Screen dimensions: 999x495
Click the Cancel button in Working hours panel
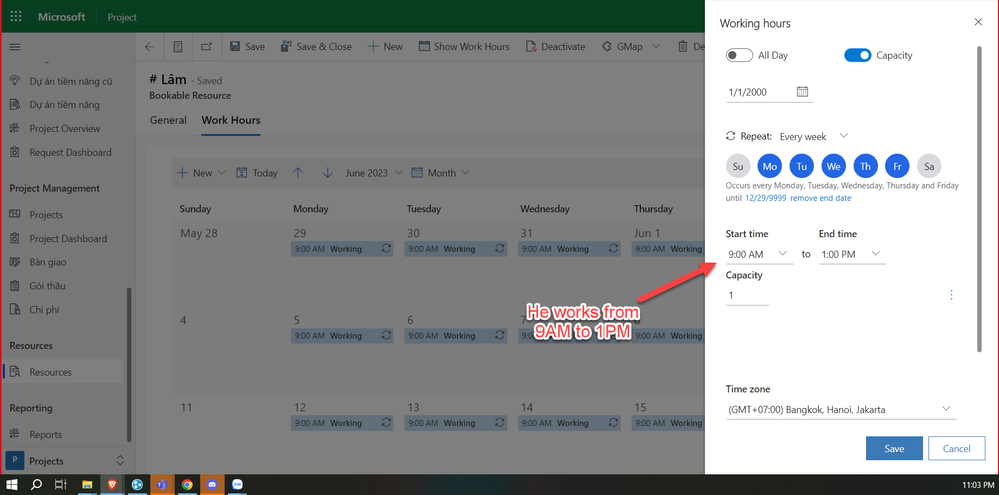[956, 448]
